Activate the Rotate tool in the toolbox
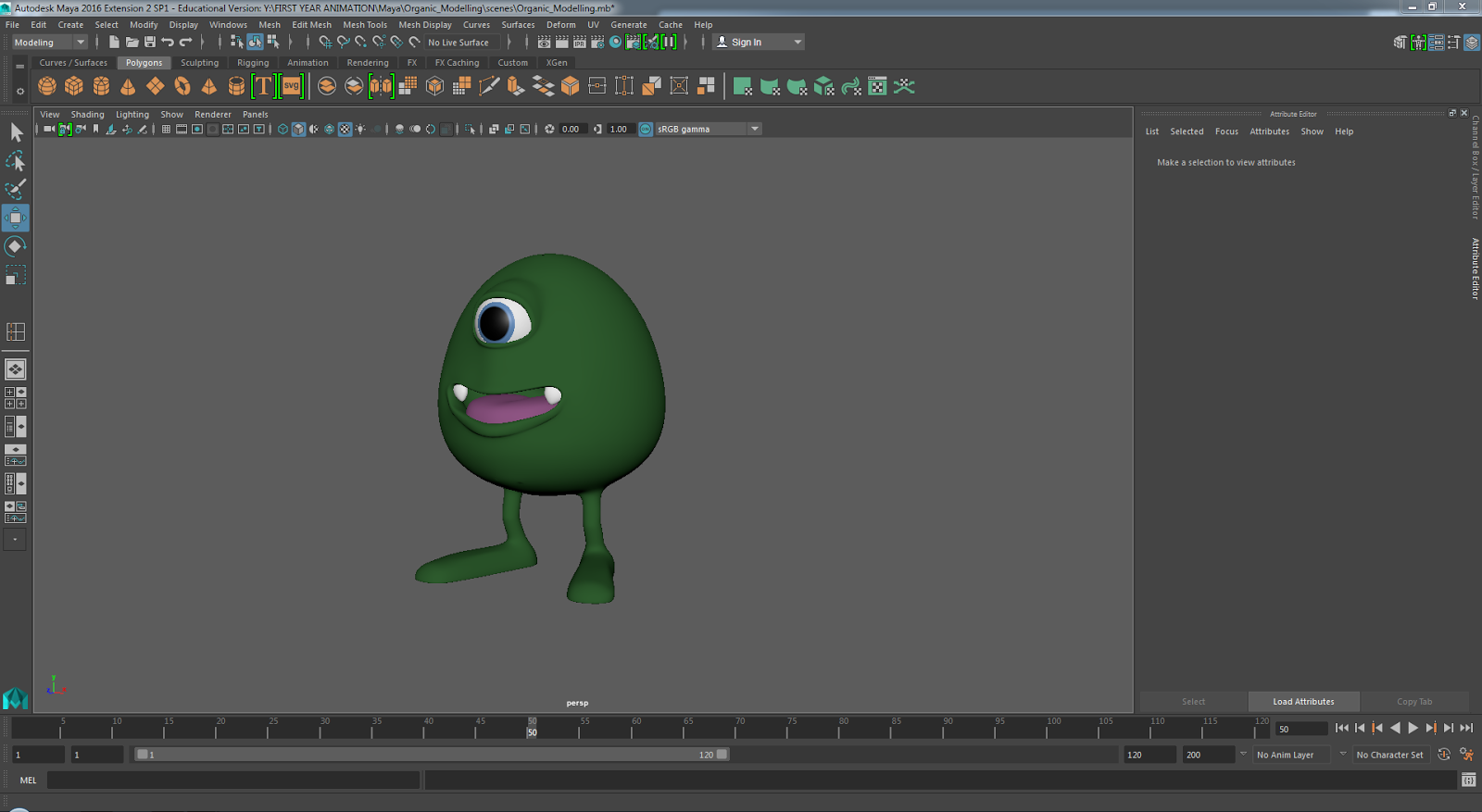The image size is (1482, 812). click(16, 246)
